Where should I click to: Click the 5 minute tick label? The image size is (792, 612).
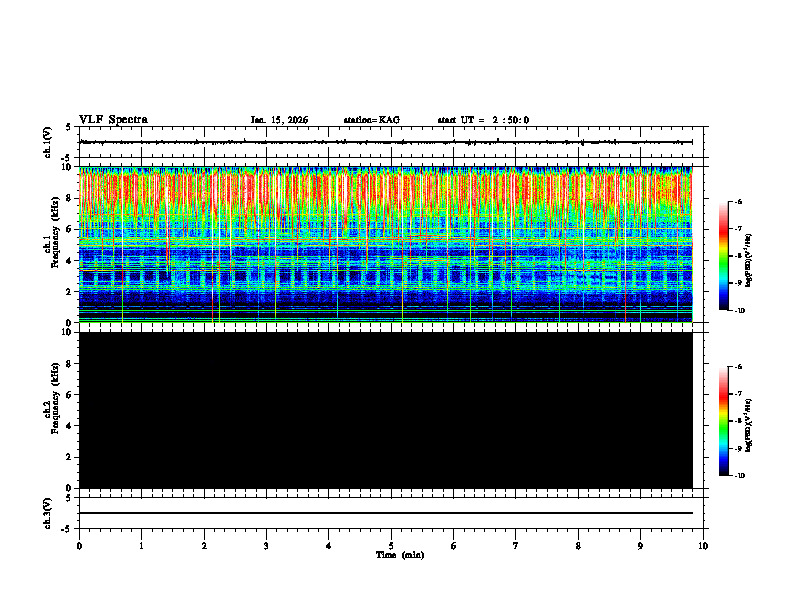391,546
